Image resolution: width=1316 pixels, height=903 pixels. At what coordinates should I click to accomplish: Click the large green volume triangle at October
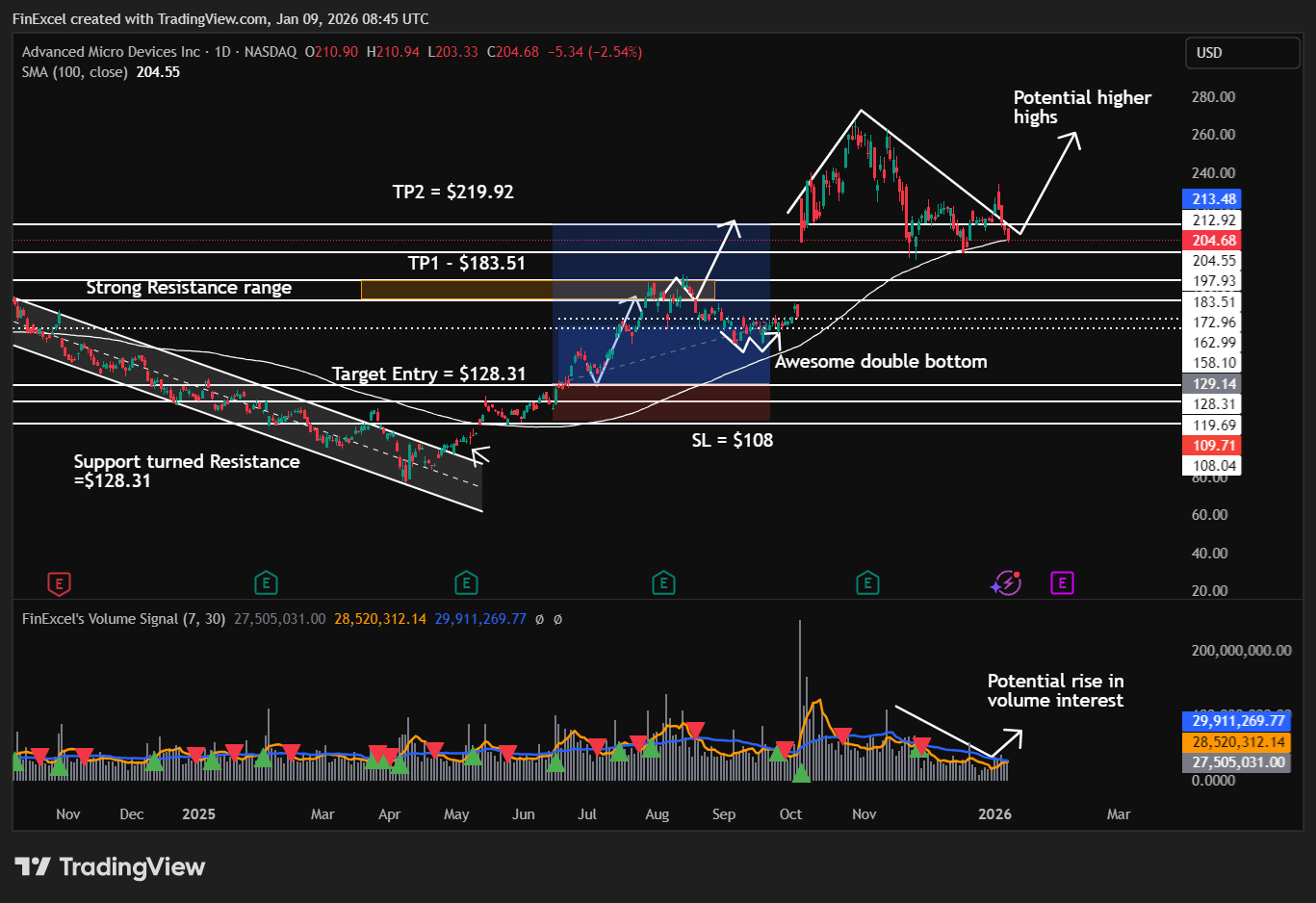tap(801, 772)
